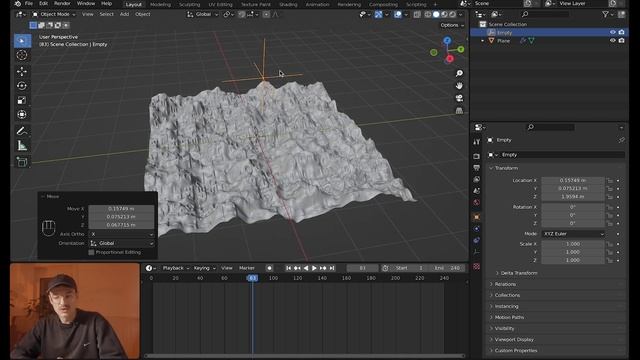The width and height of the screenshot is (640, 360).
Task: Open the Object Mode dropdown
Action: pos(54,14)
